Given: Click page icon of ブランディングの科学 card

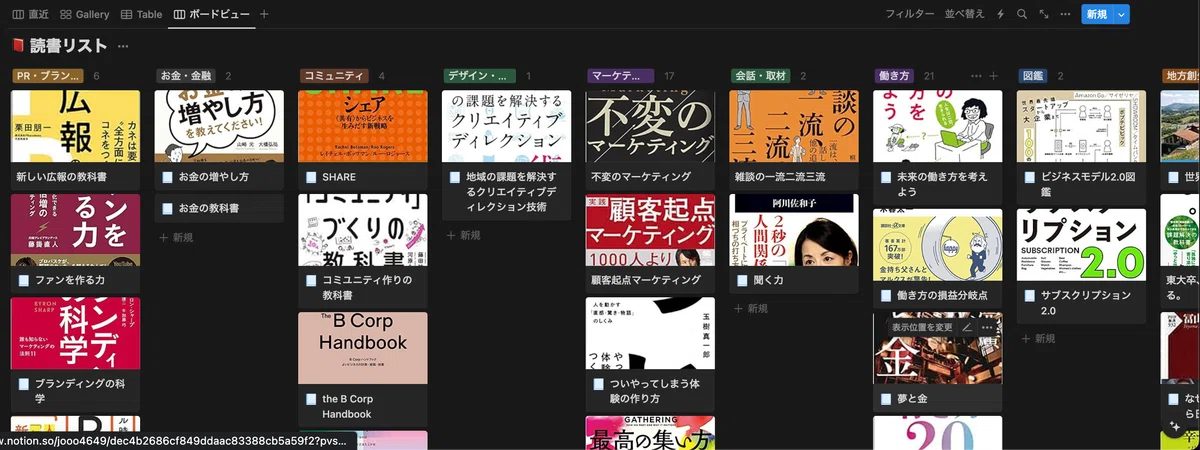Looking at the screenshot, I should pyautogui.click(x=23, y=382).
